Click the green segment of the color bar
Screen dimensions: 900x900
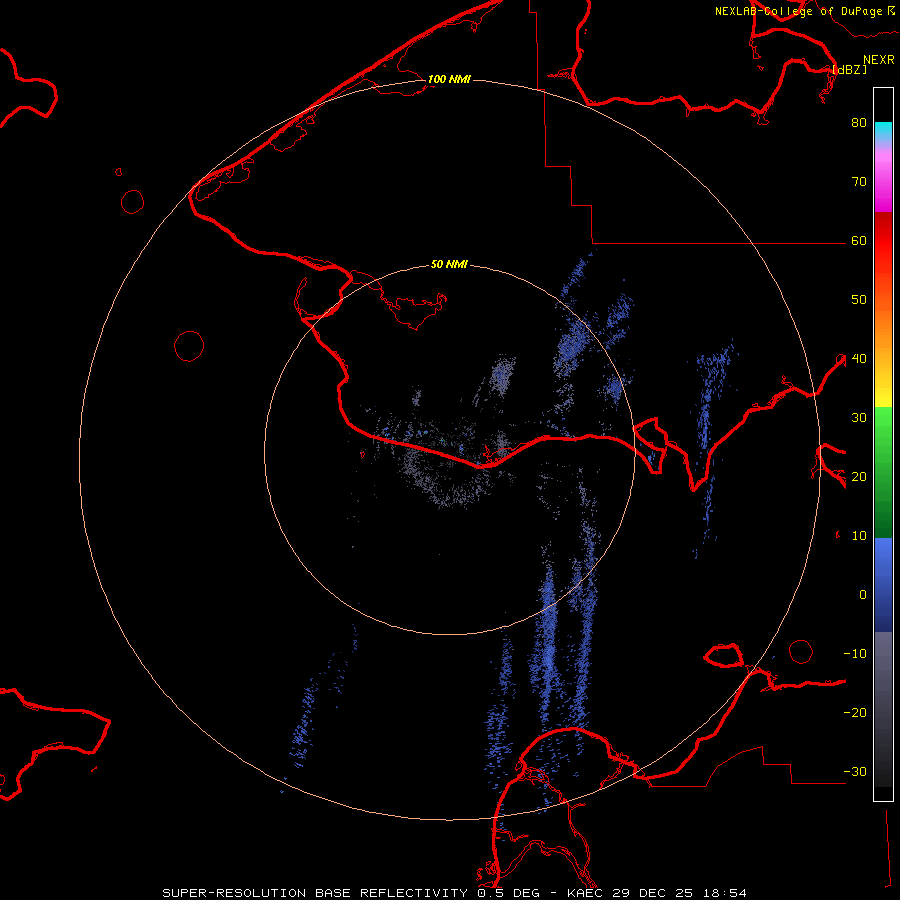[883, 471]
